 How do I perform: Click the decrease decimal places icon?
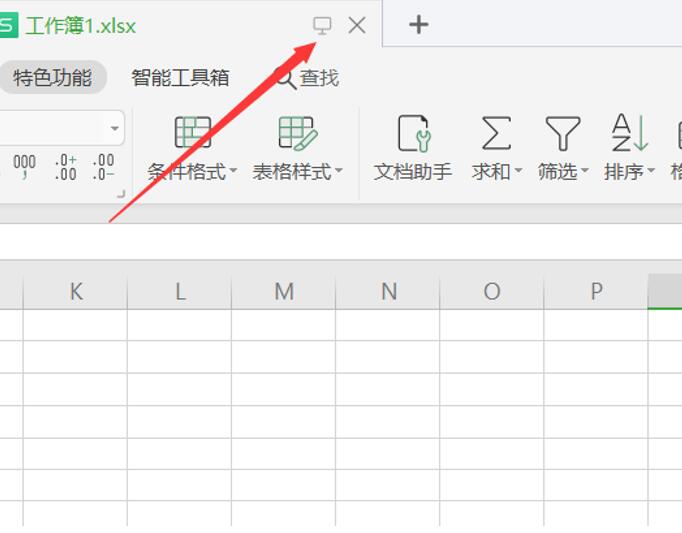[x=103, y=167]
